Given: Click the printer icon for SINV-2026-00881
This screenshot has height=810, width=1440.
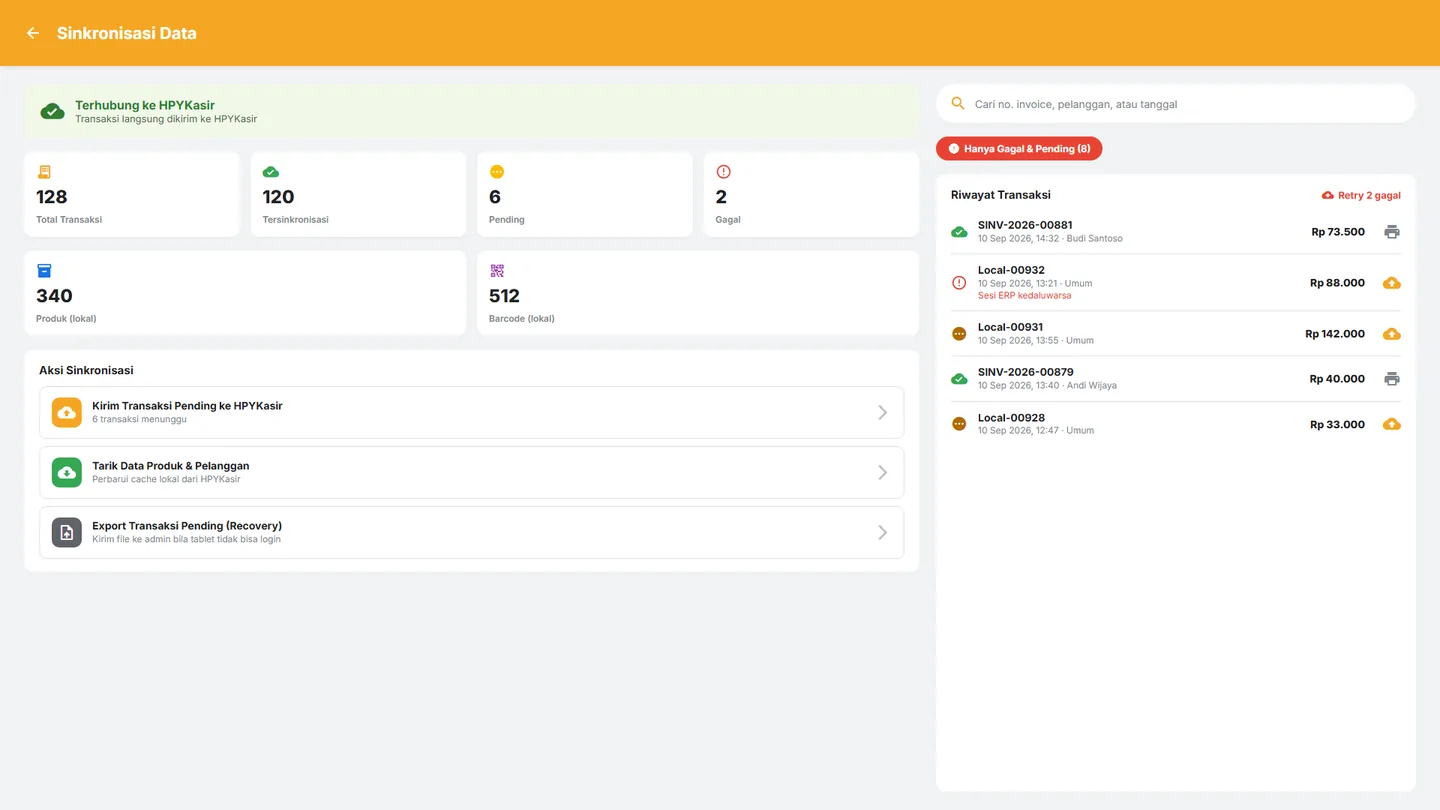Looking at the screenshot, I should [x=1391, y=232].
